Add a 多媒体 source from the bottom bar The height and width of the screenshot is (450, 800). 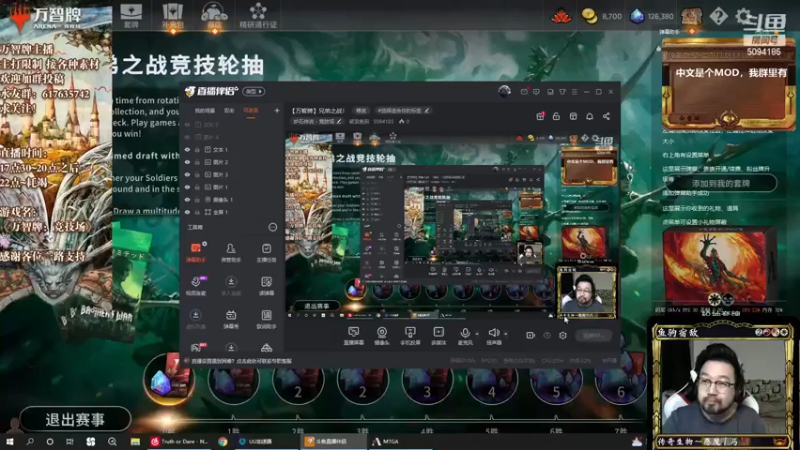pos(438,336)
